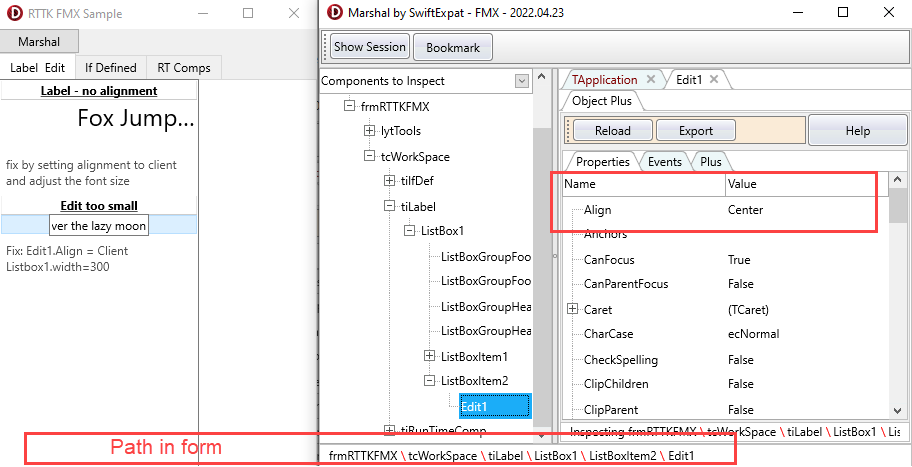Select the lytTools tree item
The height and width of the screenshot is (467, 912).
pyautogui.click(x=400, y=131)
